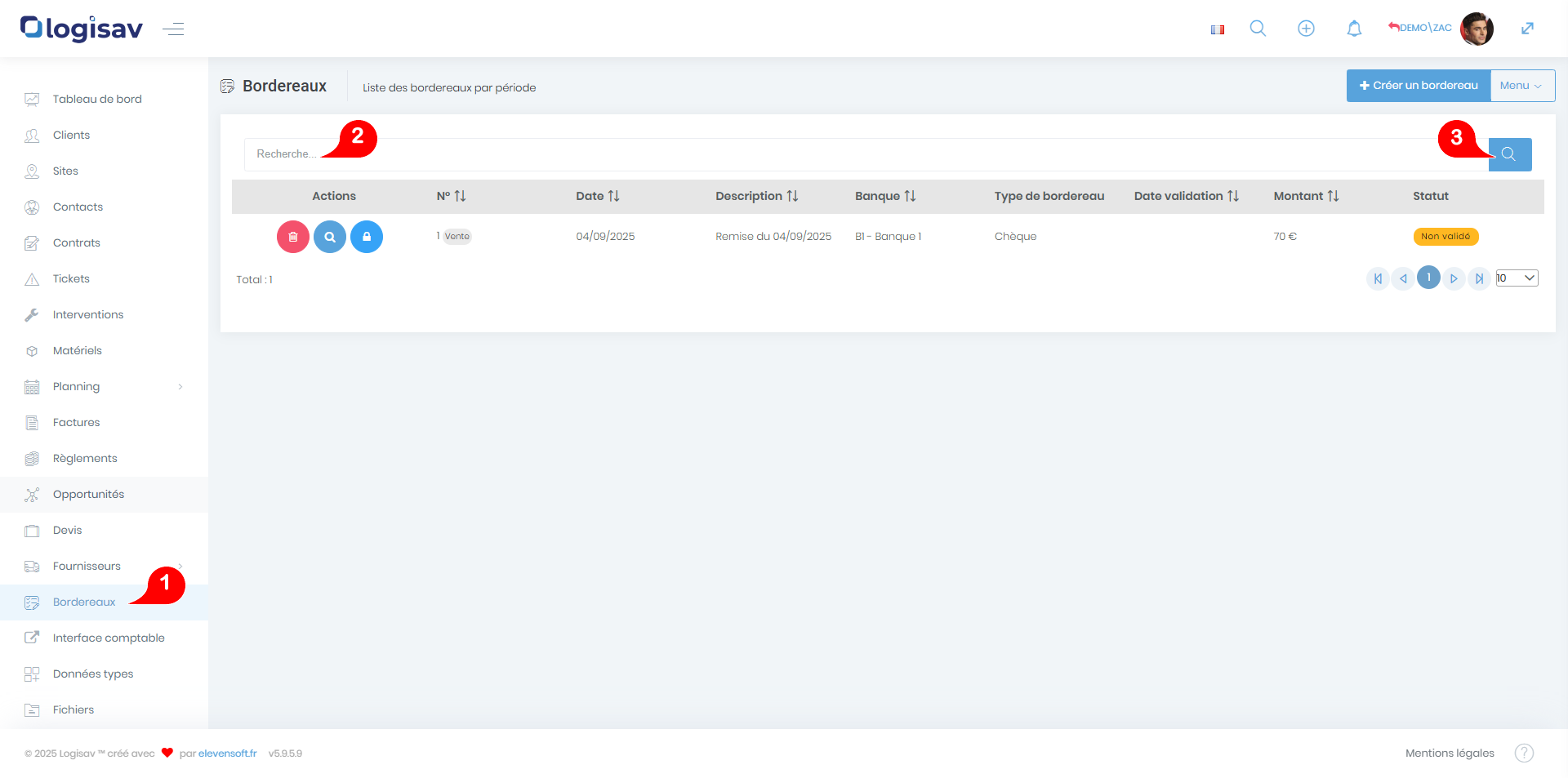Click the help question mark icon in footer
Image resolution: width=1568 pixels, height=778 pixels.
pos(1524,753)
